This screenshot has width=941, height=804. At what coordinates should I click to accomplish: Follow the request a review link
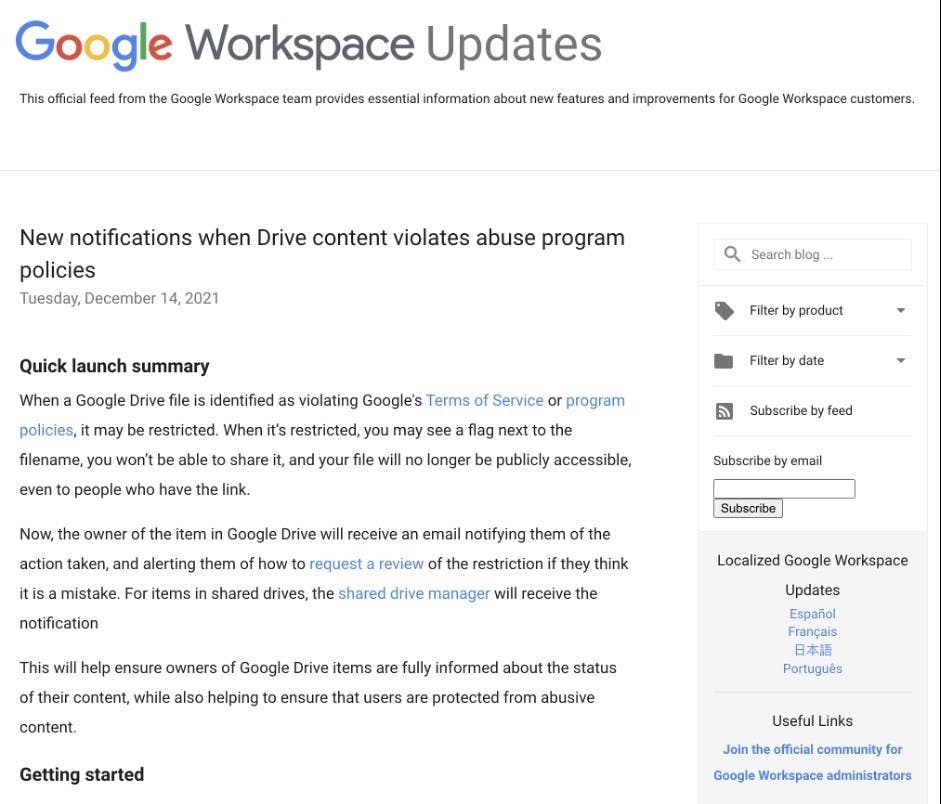click(x=366, y=564)
